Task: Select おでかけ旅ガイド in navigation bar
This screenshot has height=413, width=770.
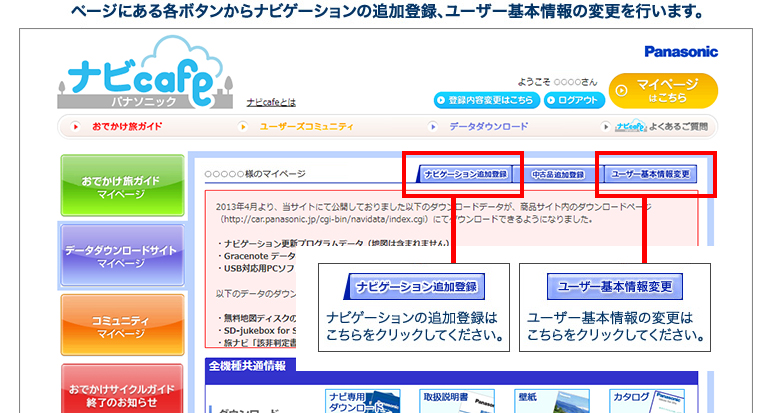Action: [x=127, y=127]
